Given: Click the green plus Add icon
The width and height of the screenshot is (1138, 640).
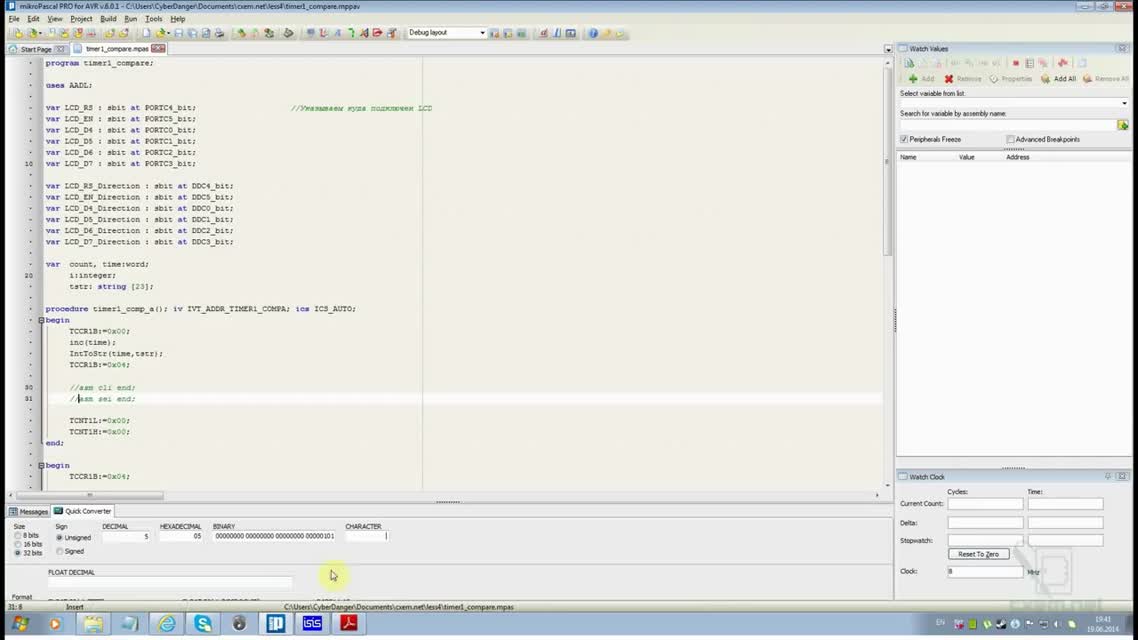Looking at the screenshot, I should 913,78.
